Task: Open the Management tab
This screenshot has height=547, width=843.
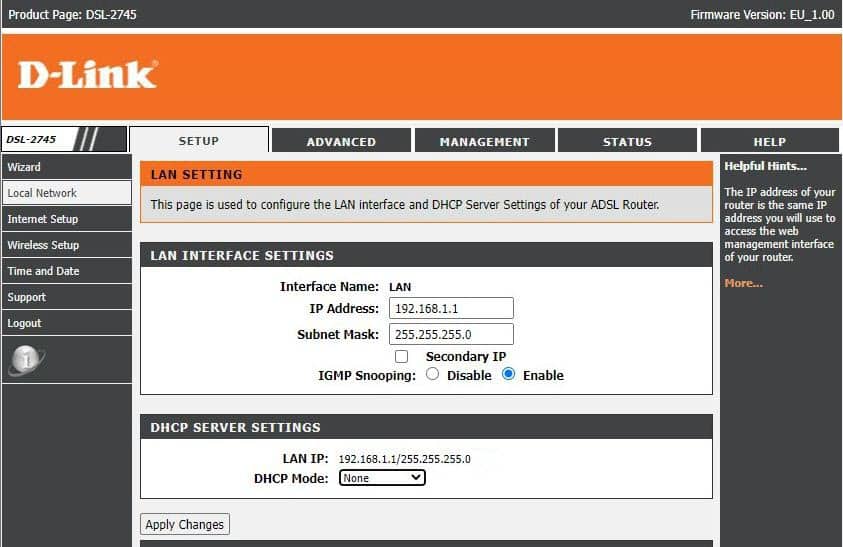Action: coord(484,141)
